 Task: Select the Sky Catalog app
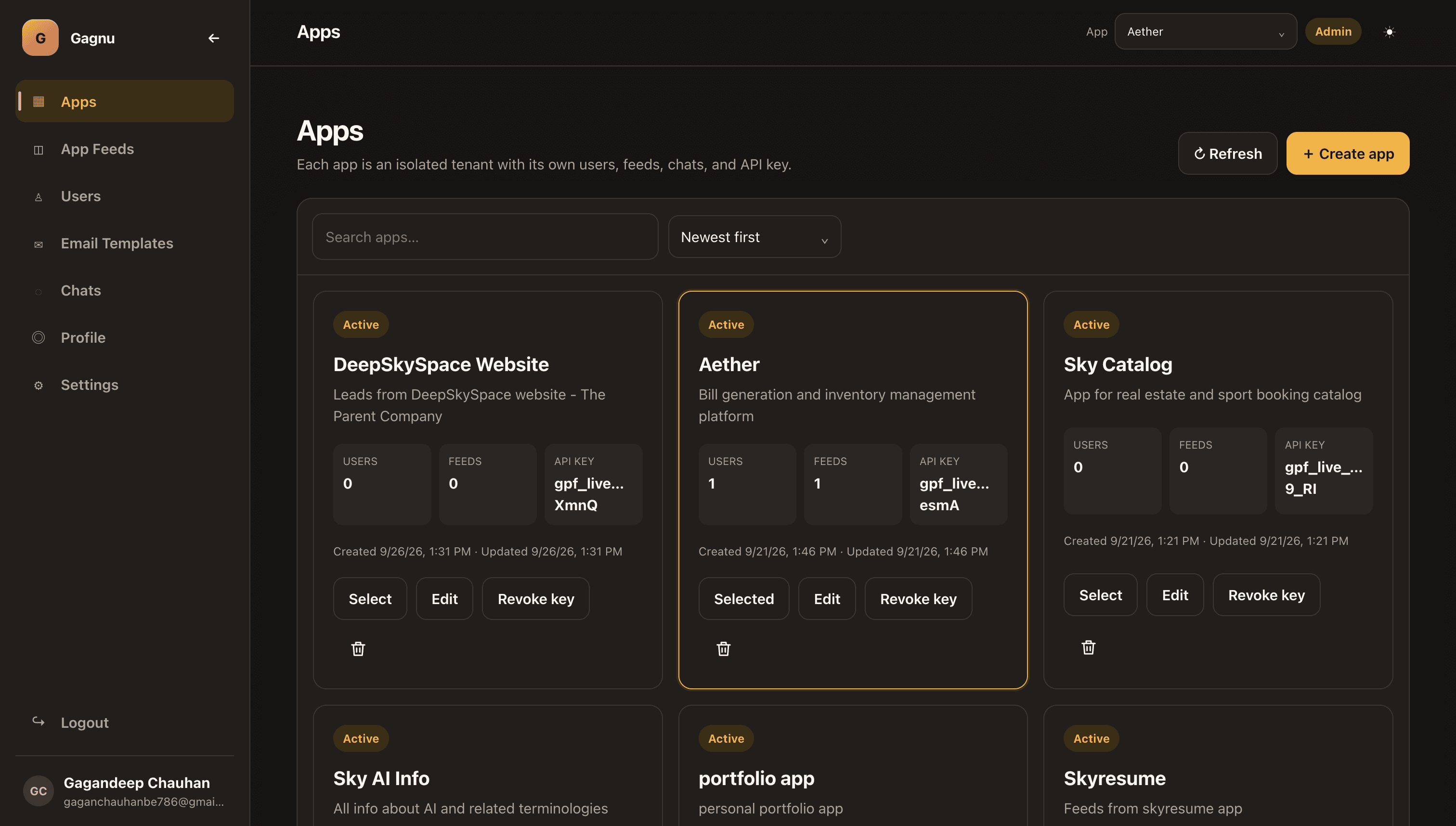coord(1100,595)
